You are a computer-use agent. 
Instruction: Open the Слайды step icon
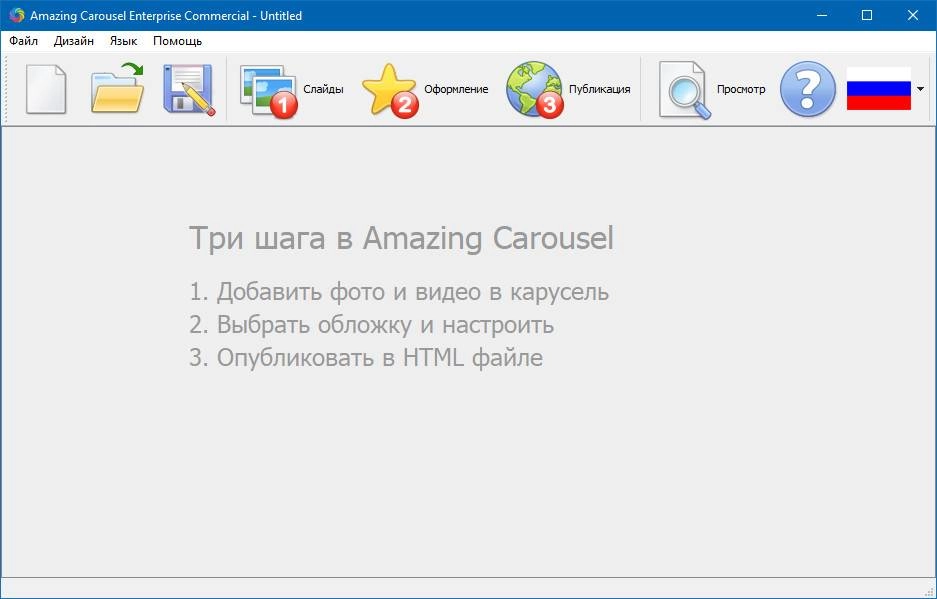pyautogui.click(x=269, y=90)
